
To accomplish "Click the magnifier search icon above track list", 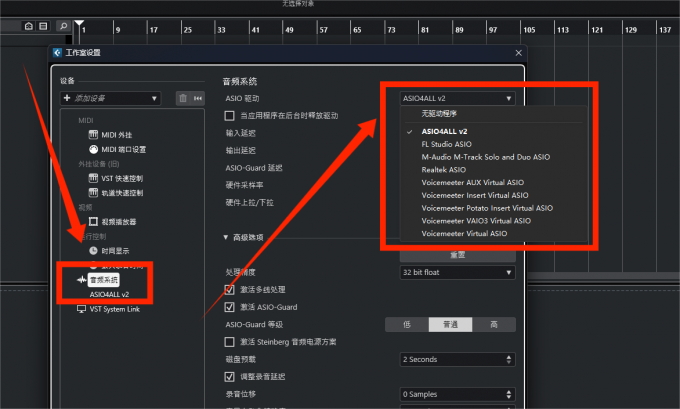I will (x=63, y=26).
